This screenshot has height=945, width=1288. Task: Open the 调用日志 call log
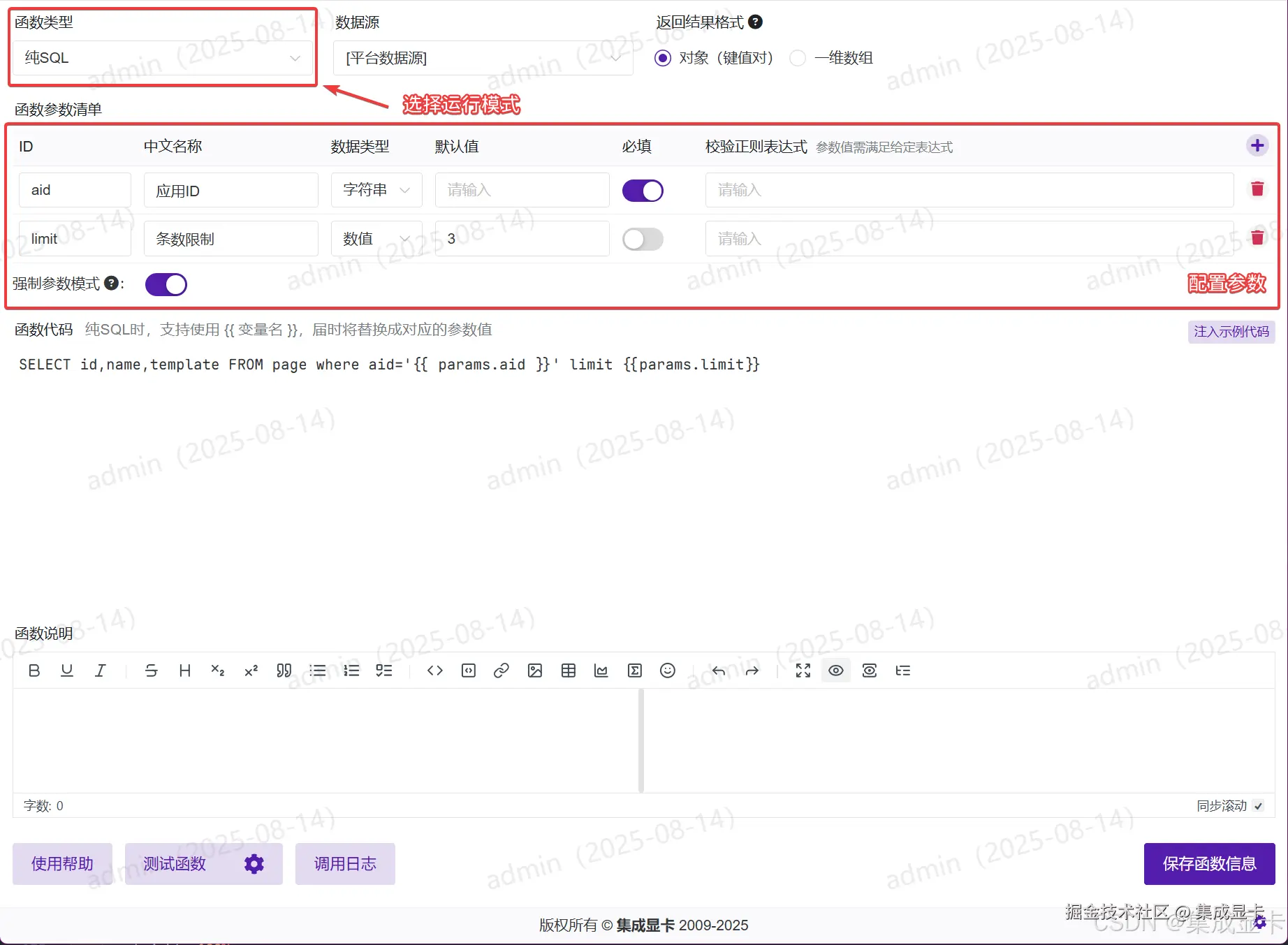tap(345, 864)
